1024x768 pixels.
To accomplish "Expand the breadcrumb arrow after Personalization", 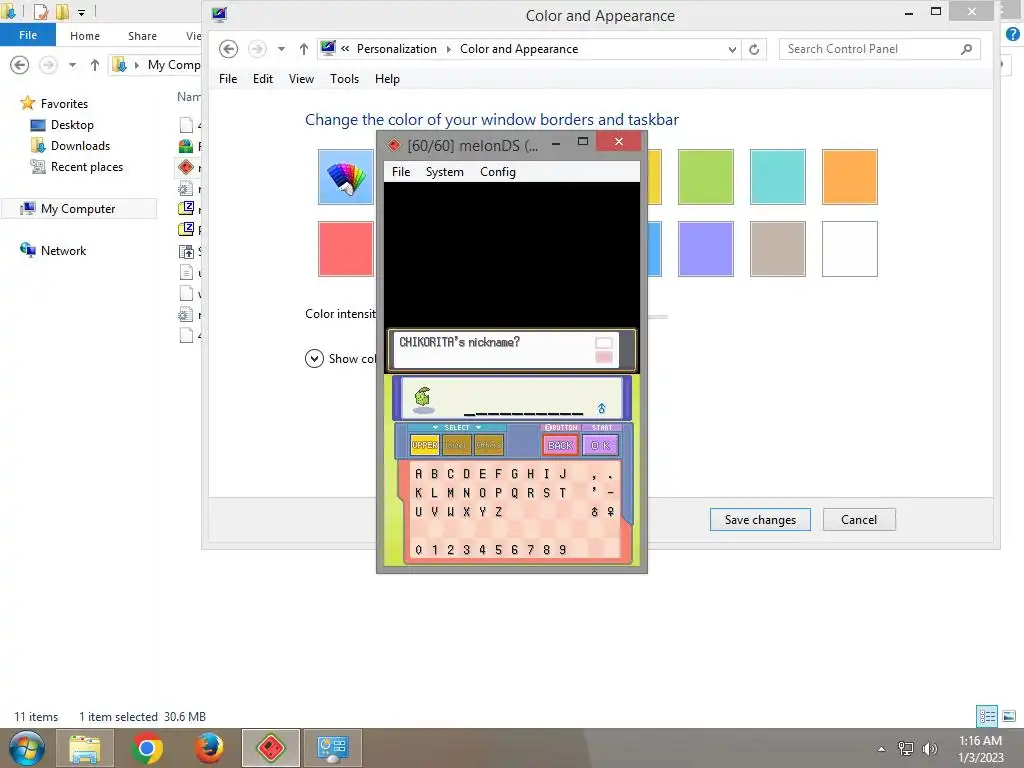I will click(x=449, y=49).
